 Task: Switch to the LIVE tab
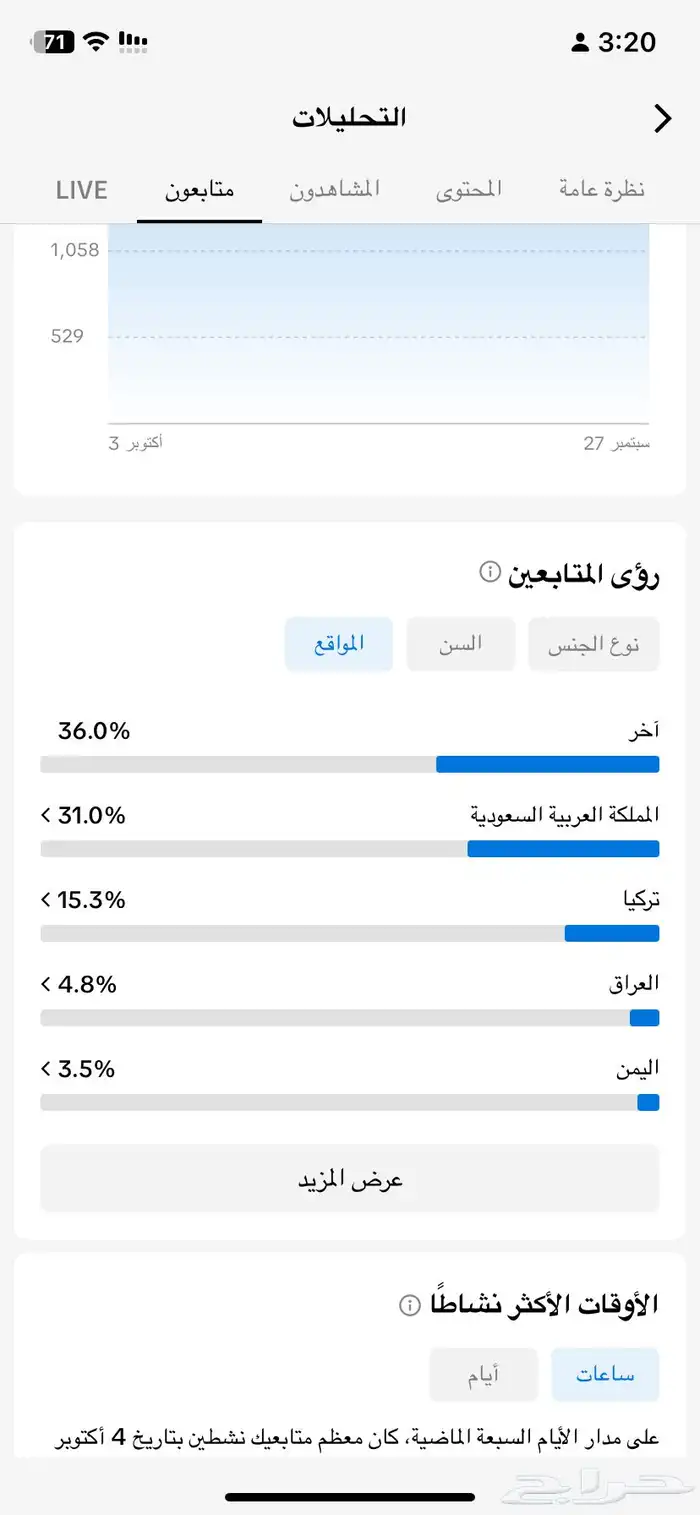[81, 189]
